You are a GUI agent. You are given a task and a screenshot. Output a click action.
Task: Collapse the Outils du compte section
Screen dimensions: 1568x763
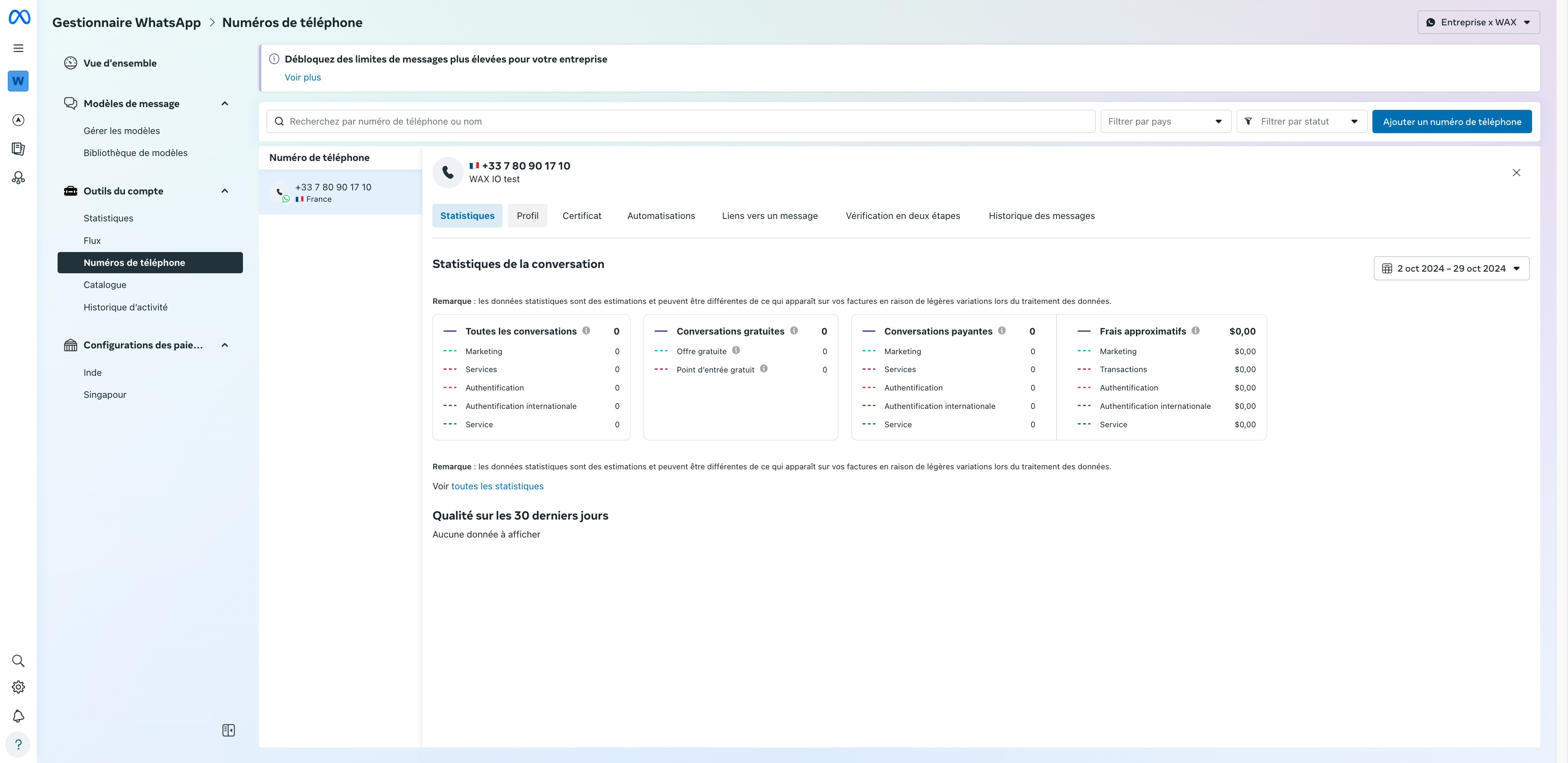click(x=225, y=191)
